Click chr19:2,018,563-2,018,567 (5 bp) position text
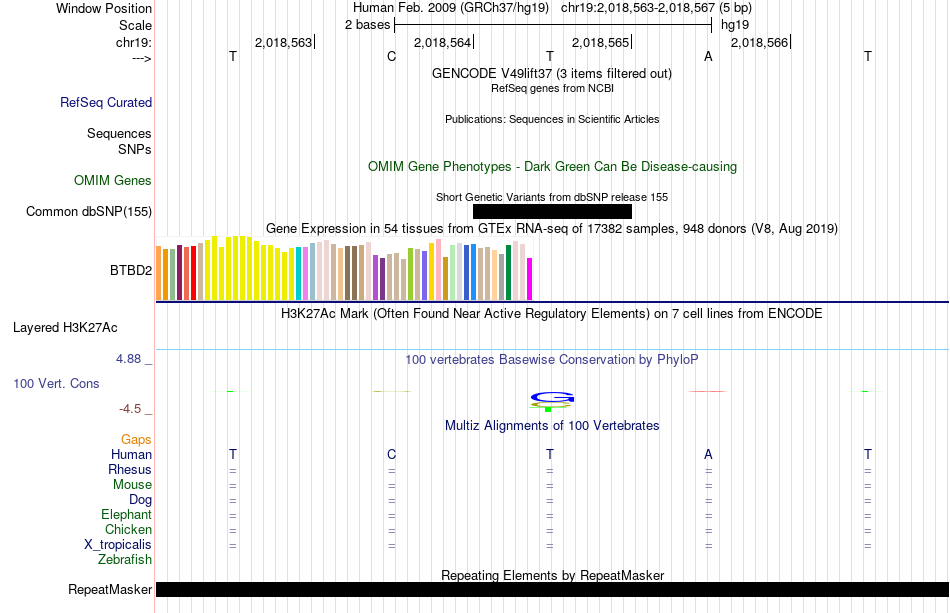Viewport: 950px width, 613px height. click(656, 8)
